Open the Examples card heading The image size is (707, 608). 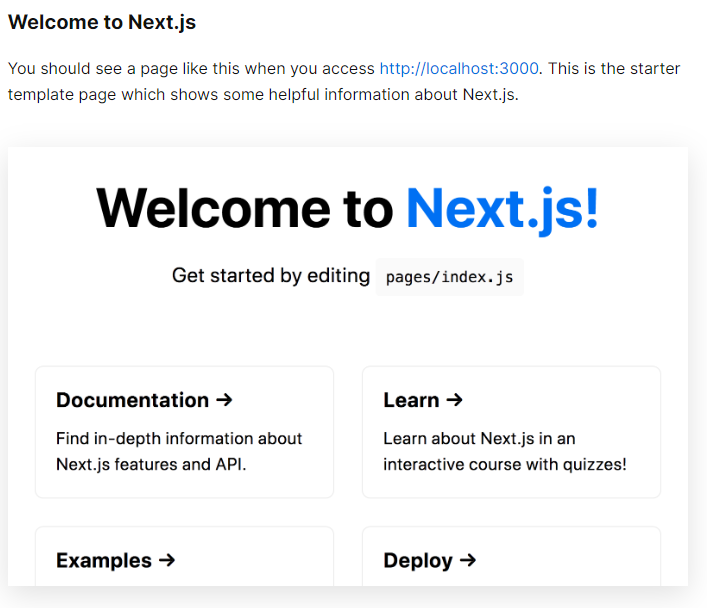[104, 560]
